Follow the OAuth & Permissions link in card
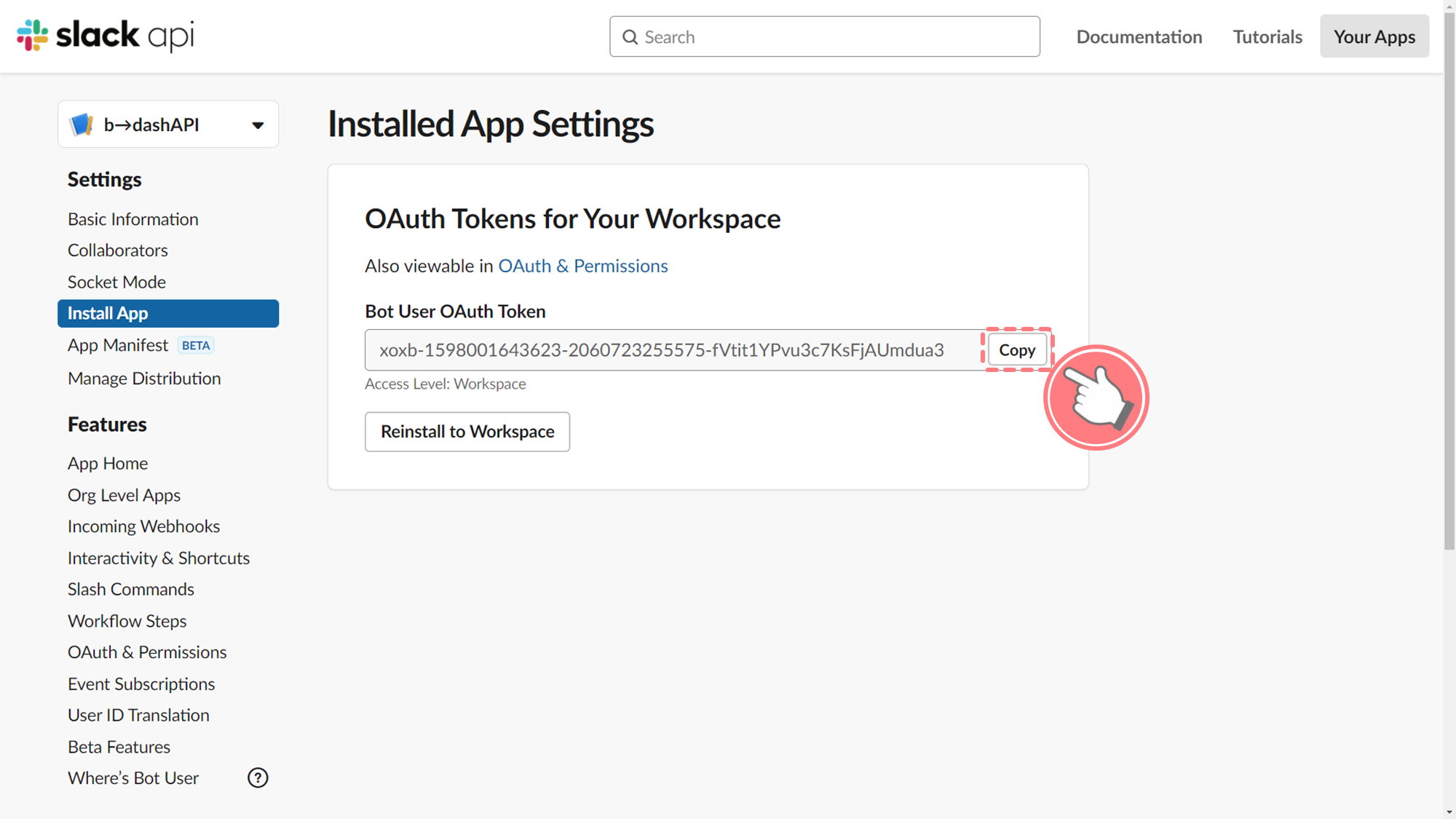The image size is (1456, 819). click(x=583, y=266)
